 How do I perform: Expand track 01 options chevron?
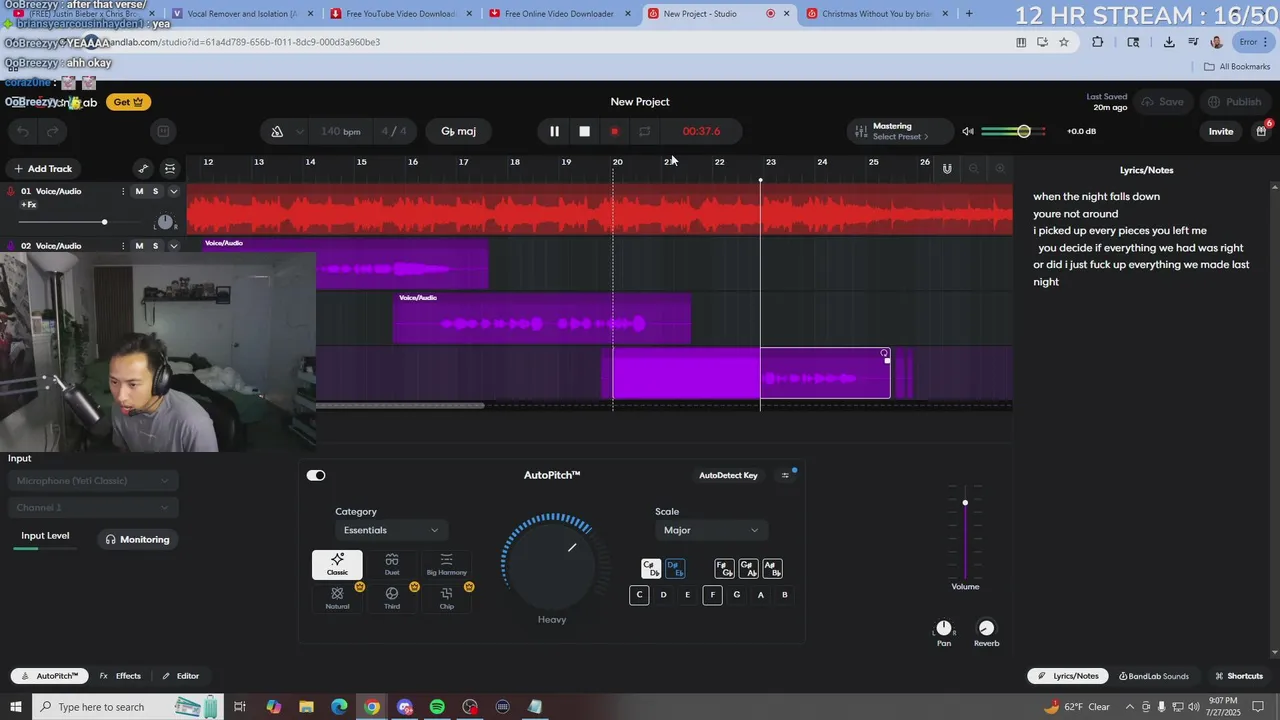(173, 191)
